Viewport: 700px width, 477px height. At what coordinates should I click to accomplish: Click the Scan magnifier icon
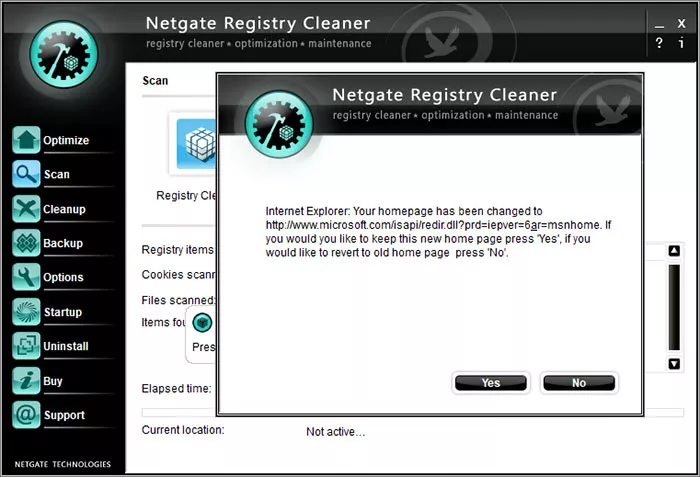[26, 174]
